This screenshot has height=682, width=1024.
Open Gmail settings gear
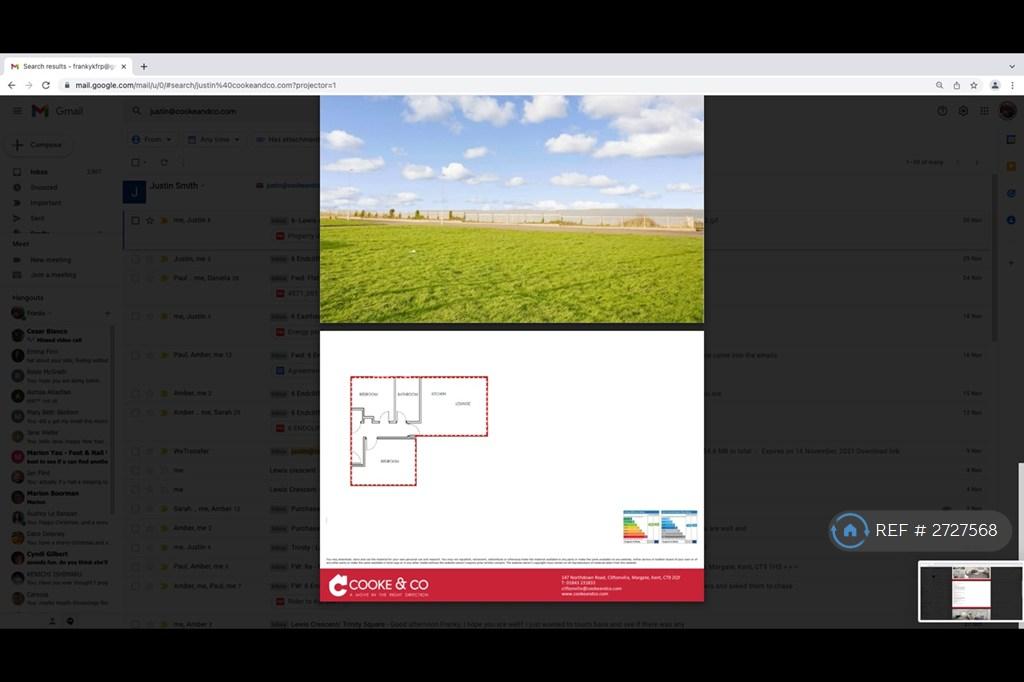(x=963, y=111)
